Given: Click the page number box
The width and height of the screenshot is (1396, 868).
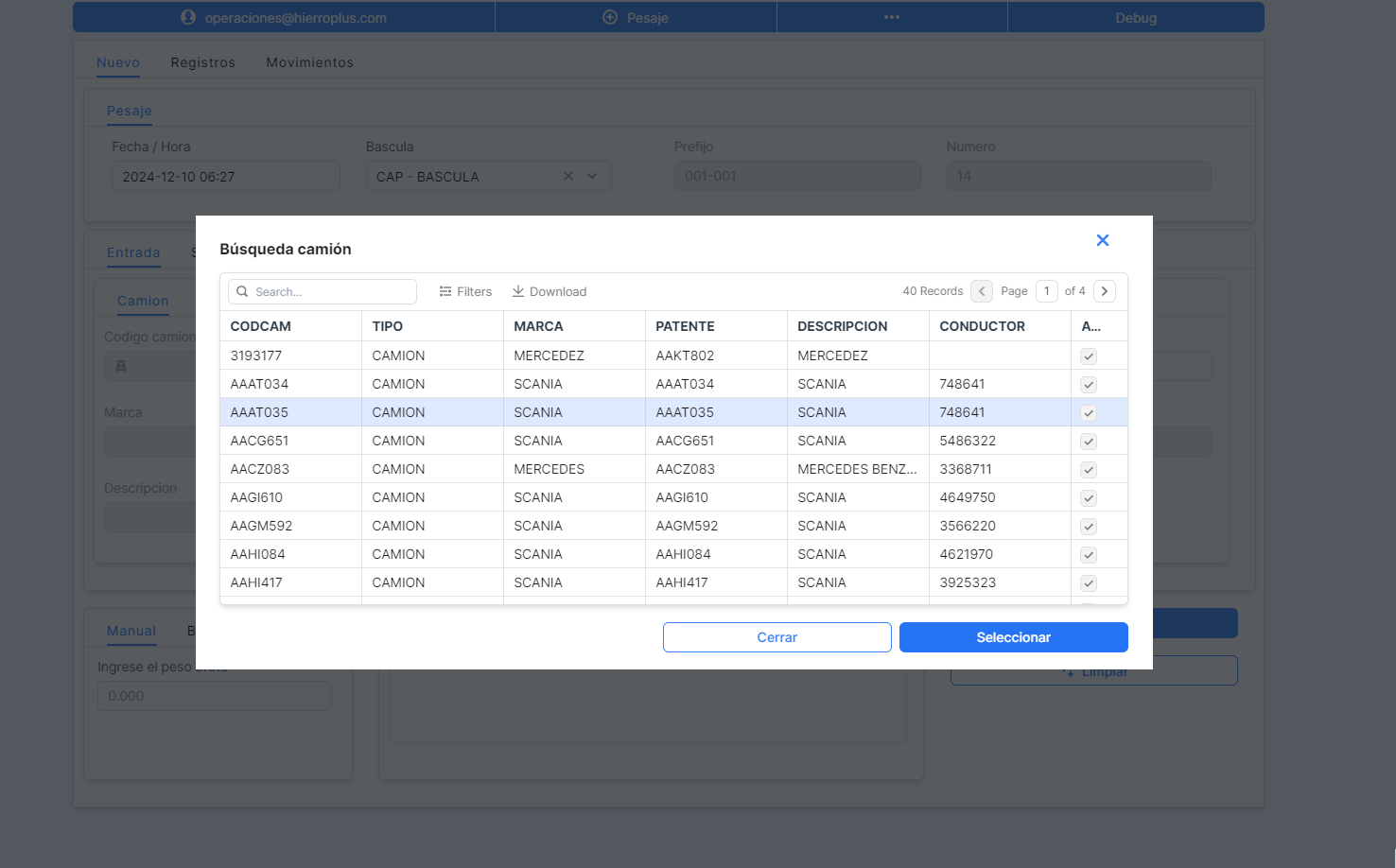Looking at the screenshot, I should (1046, 291).
